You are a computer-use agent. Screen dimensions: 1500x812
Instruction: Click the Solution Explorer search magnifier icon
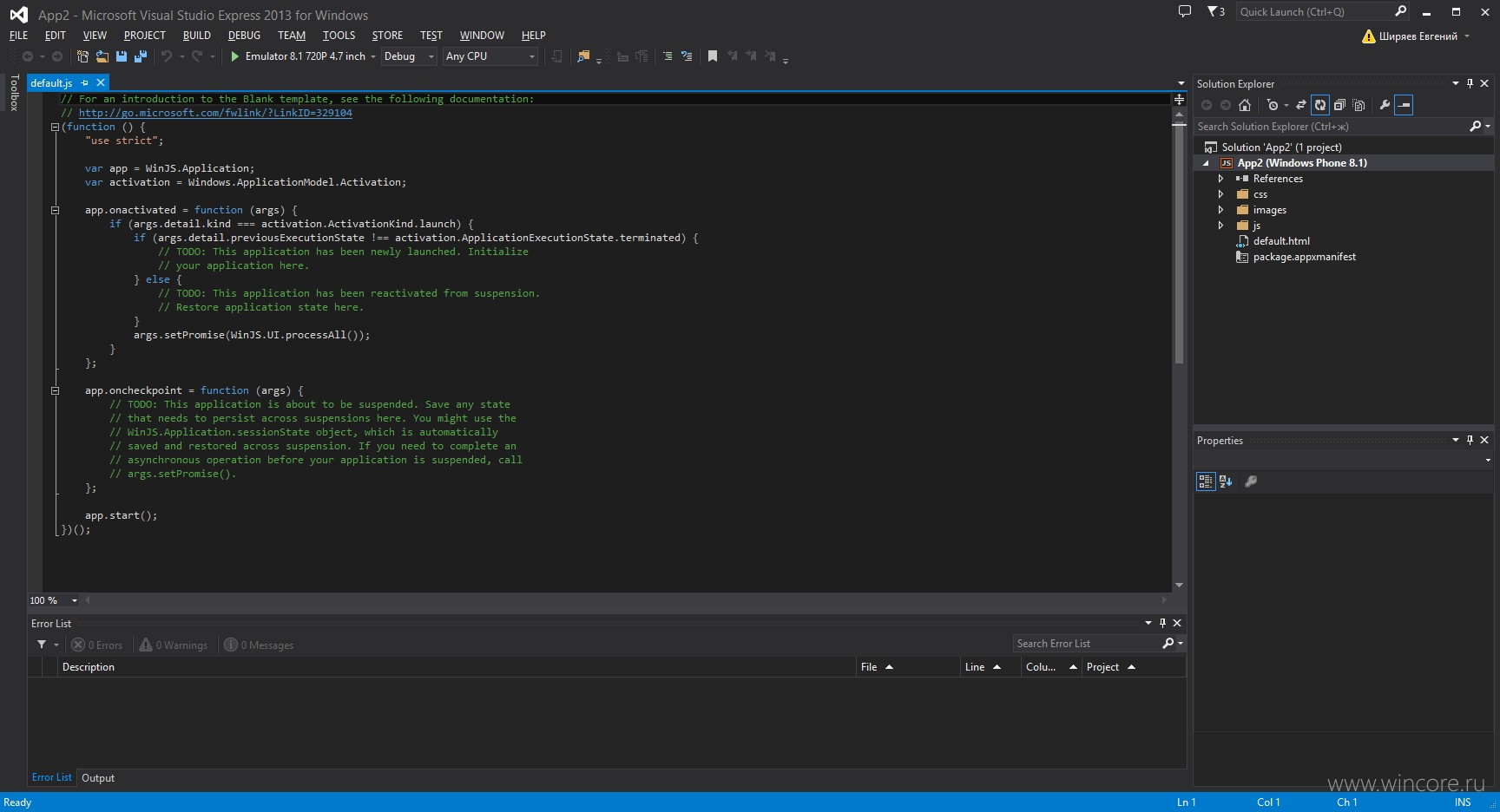(x=1475, y=127)
